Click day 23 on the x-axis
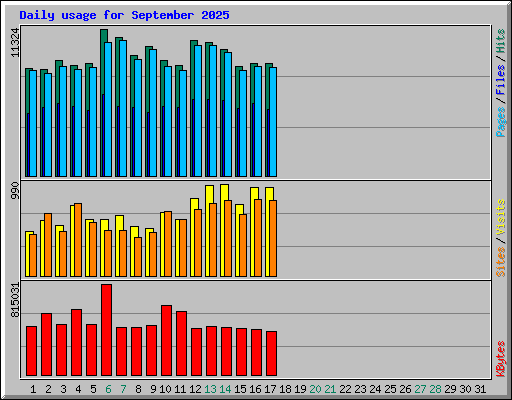The width and height of the screenshot is (512, 400). [x=360, y=389]
